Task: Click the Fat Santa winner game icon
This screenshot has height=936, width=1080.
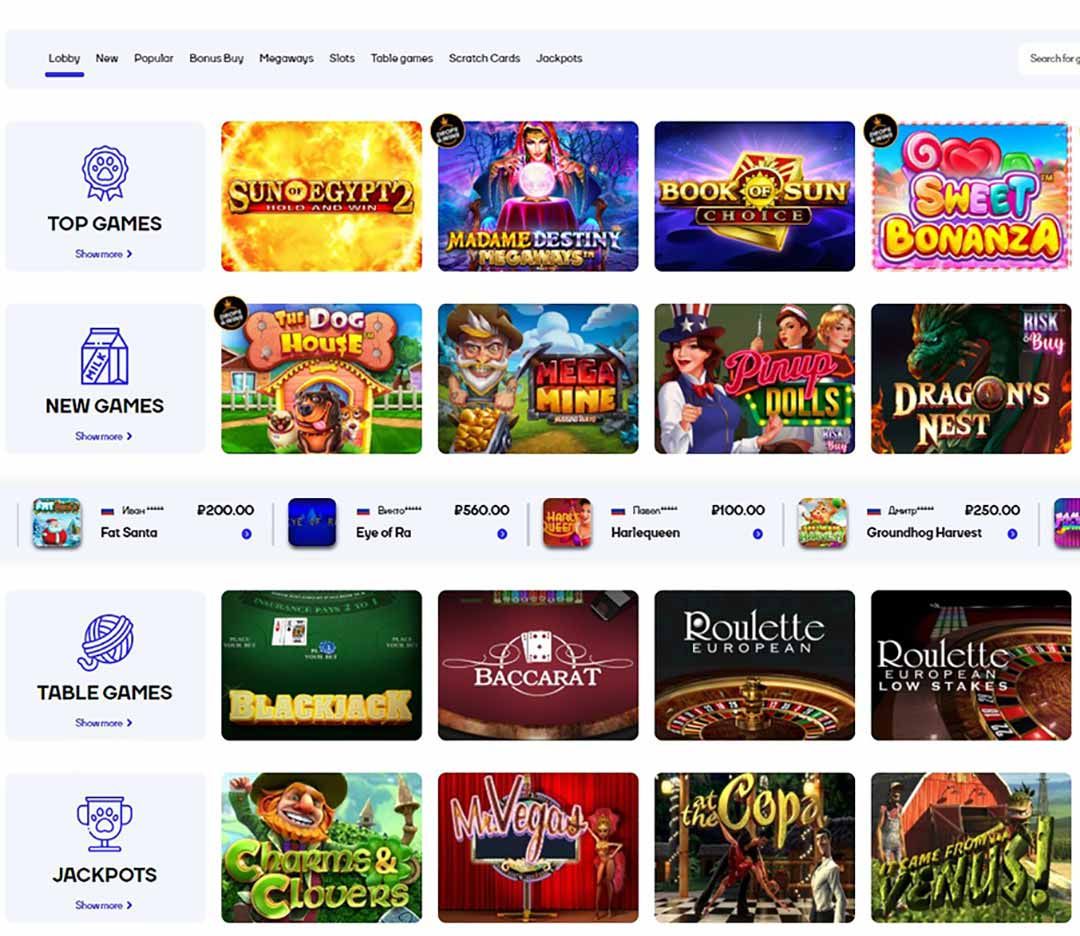Action: [x=57, y=523]
